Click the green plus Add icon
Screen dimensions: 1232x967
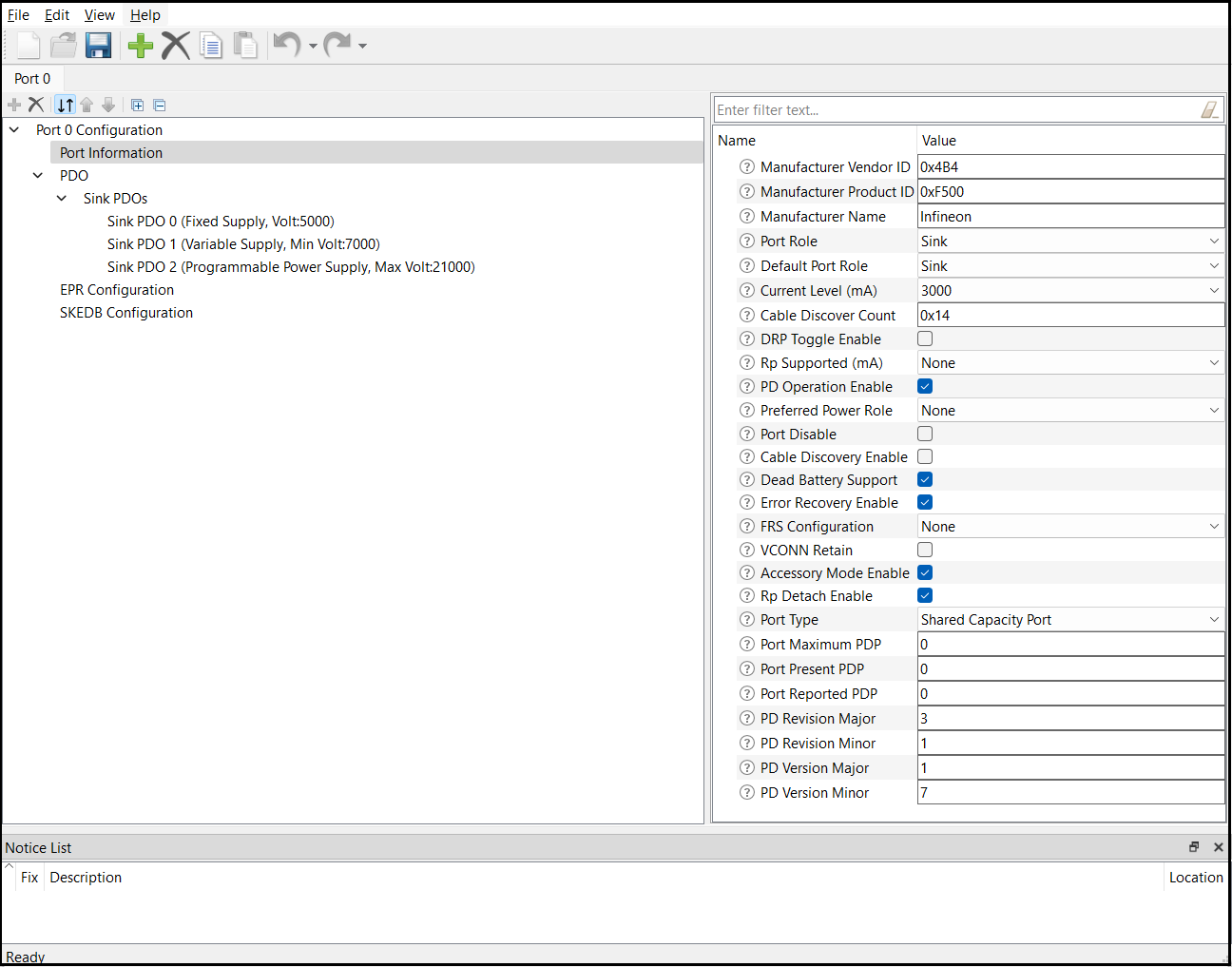[141, 45]
